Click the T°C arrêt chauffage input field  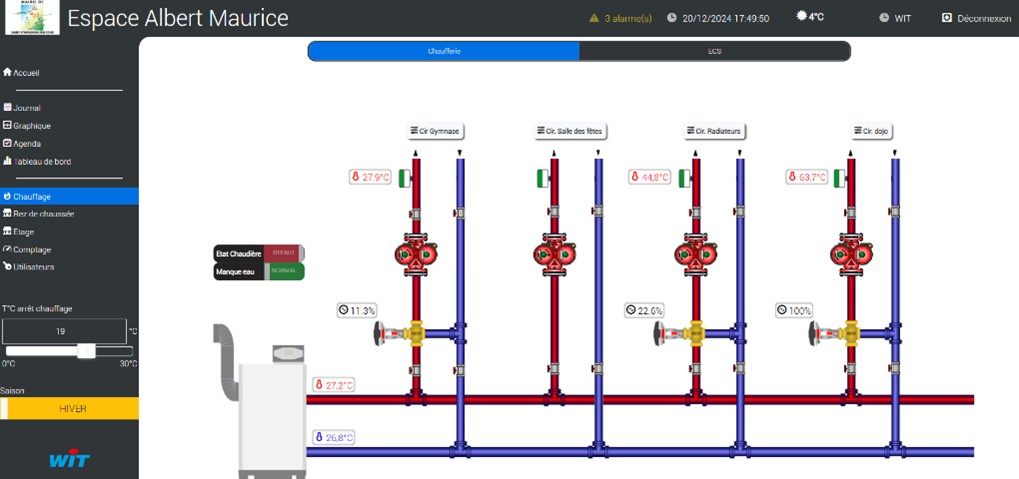[64, 331]
